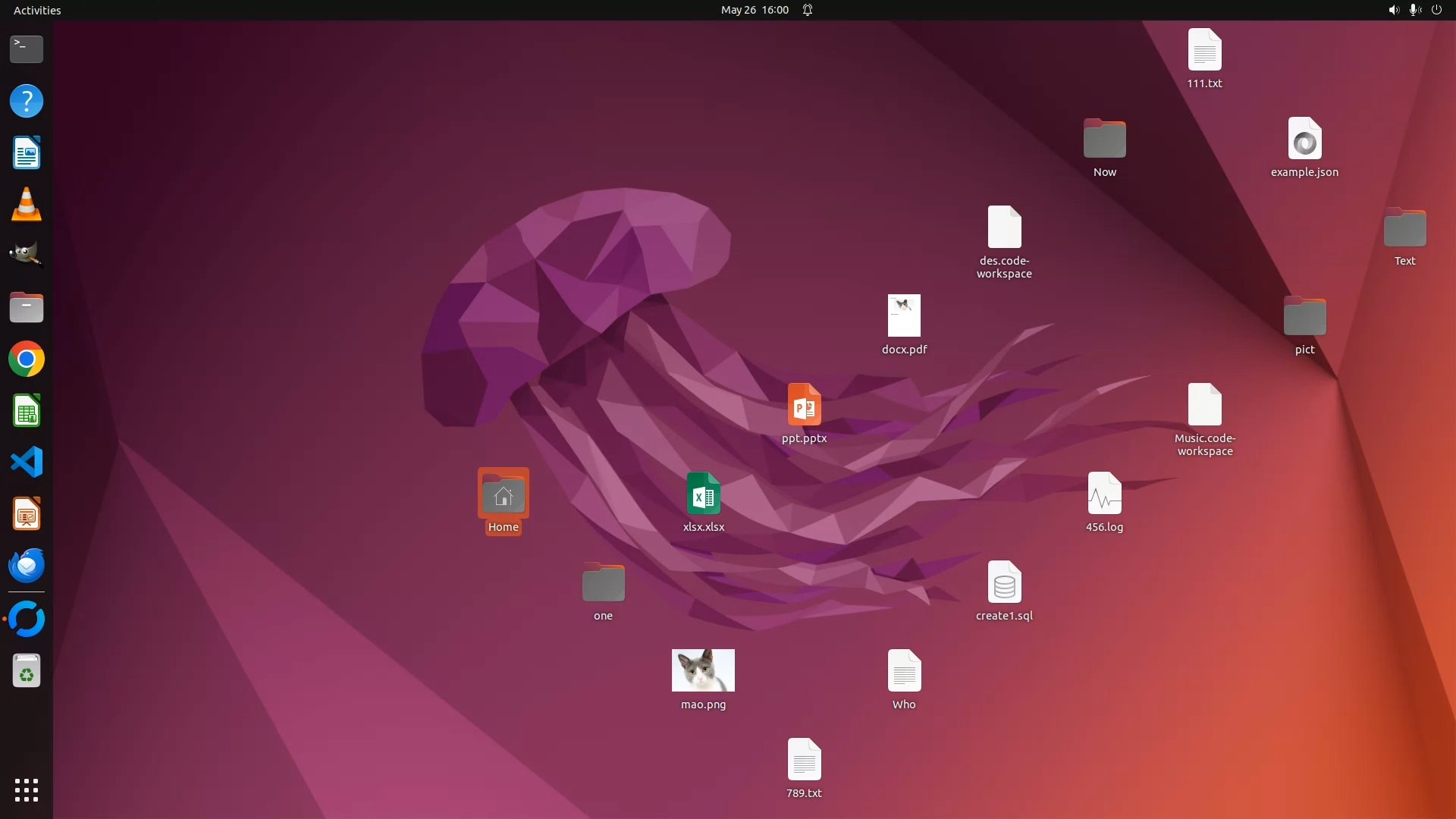Click the microphone indicator in top bar
This screenshot has height=819, width=1456.
click(1414, 10)
